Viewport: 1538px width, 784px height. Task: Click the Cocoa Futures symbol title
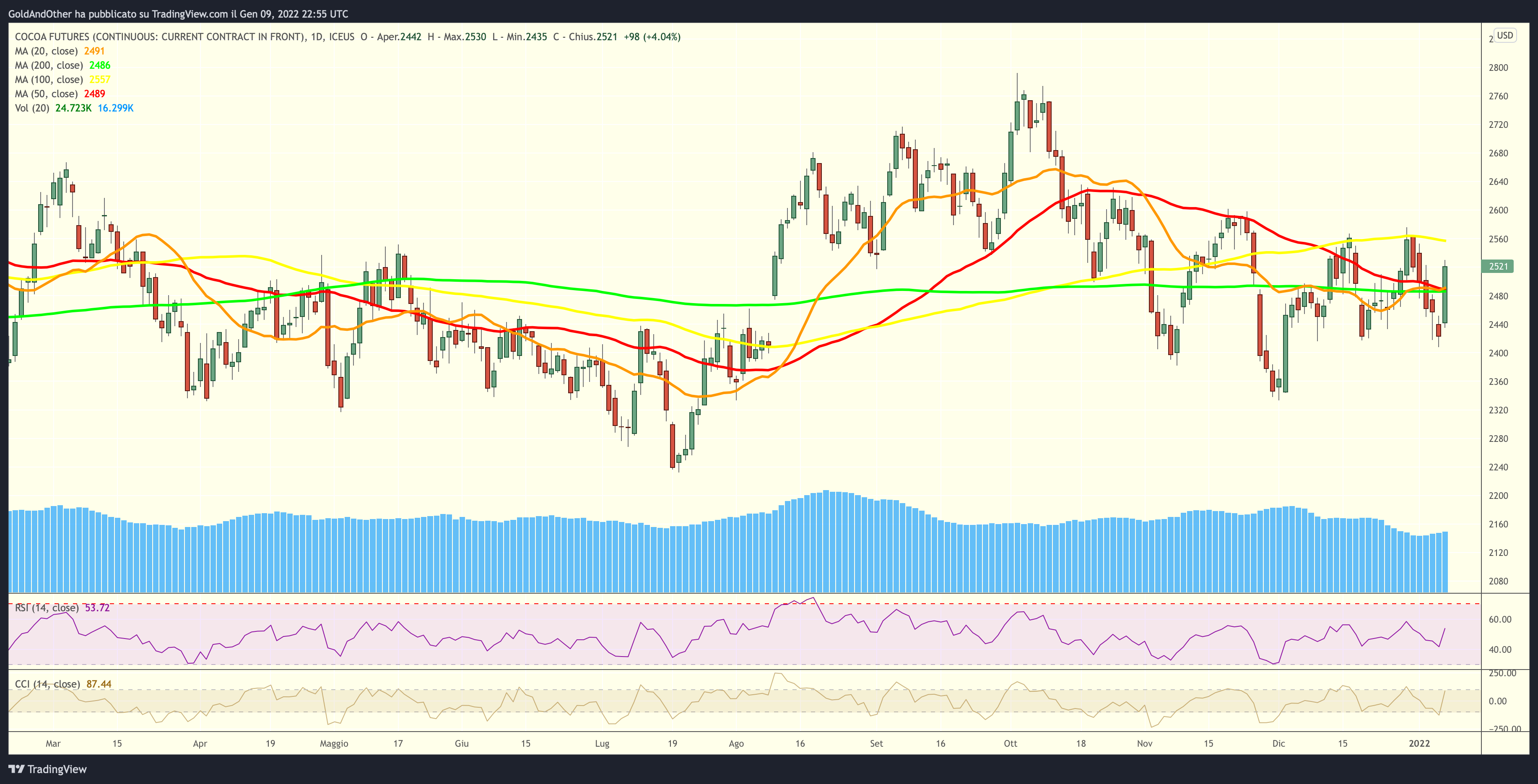click(184, 36)
